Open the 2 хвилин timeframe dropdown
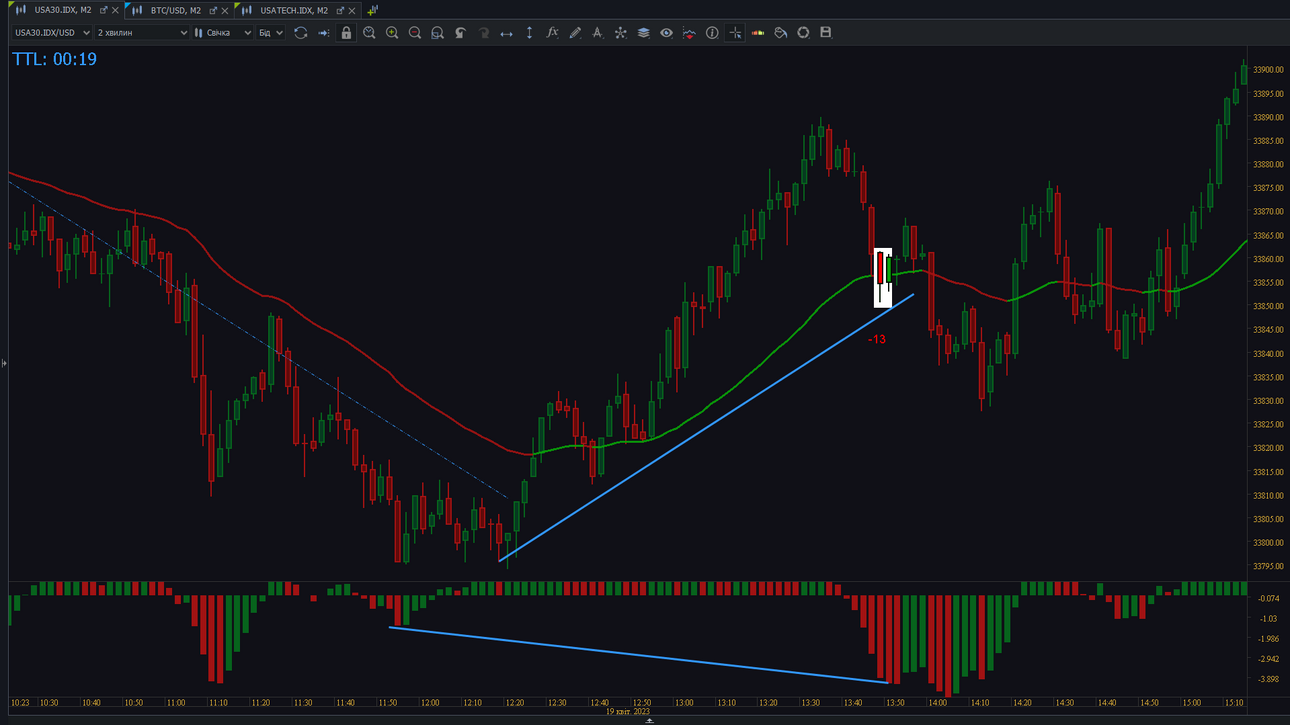This screenshot has height=725, width=1290. coord(142,33)
